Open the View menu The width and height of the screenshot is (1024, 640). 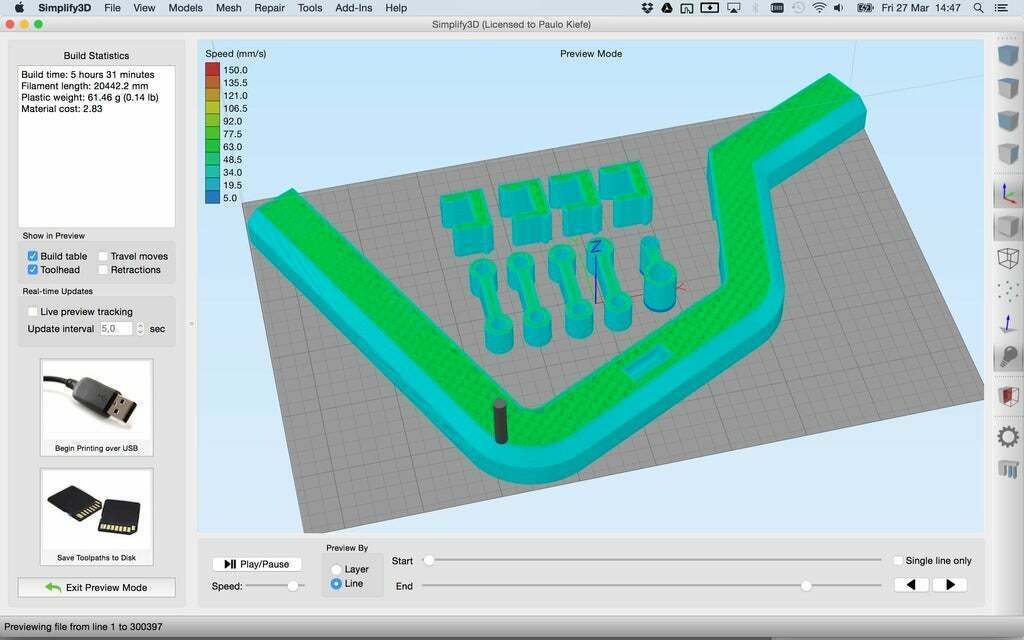(x=144, y=8)
